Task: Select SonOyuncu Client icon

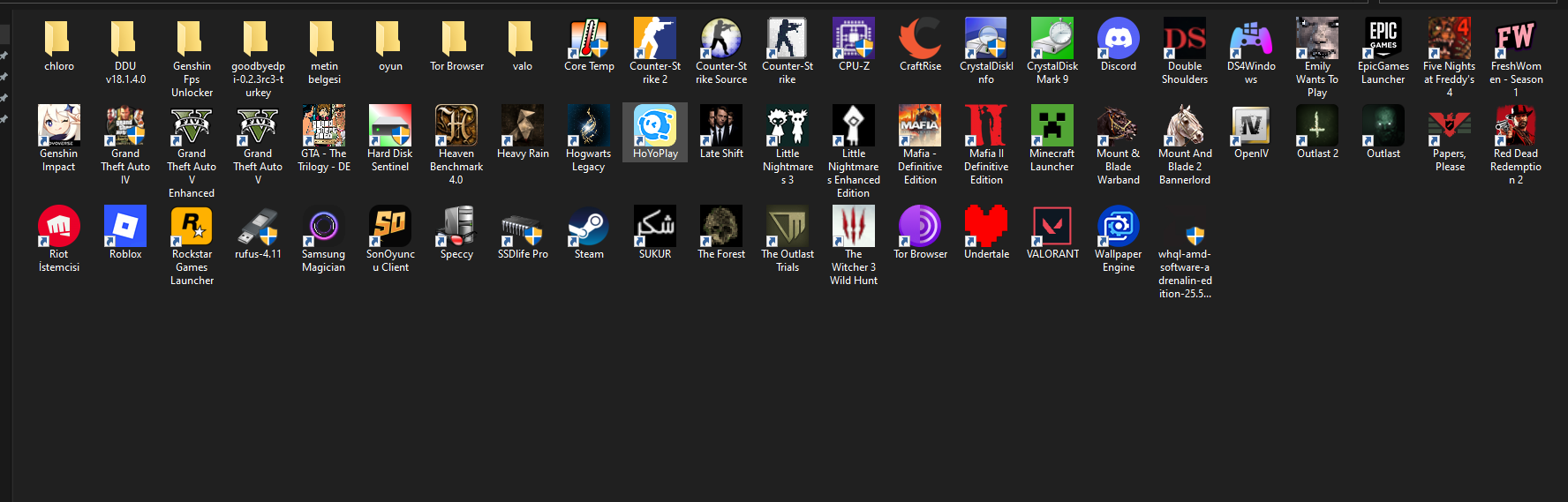Action: click(x=390, y=226)
